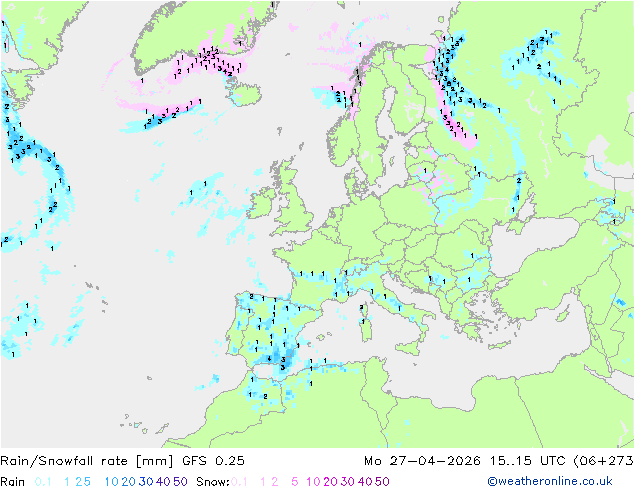Click the Rain/Snowfall rate [mm] title
Image resolution: width=634 pixels, height=490 pixels.
point(87,461)
